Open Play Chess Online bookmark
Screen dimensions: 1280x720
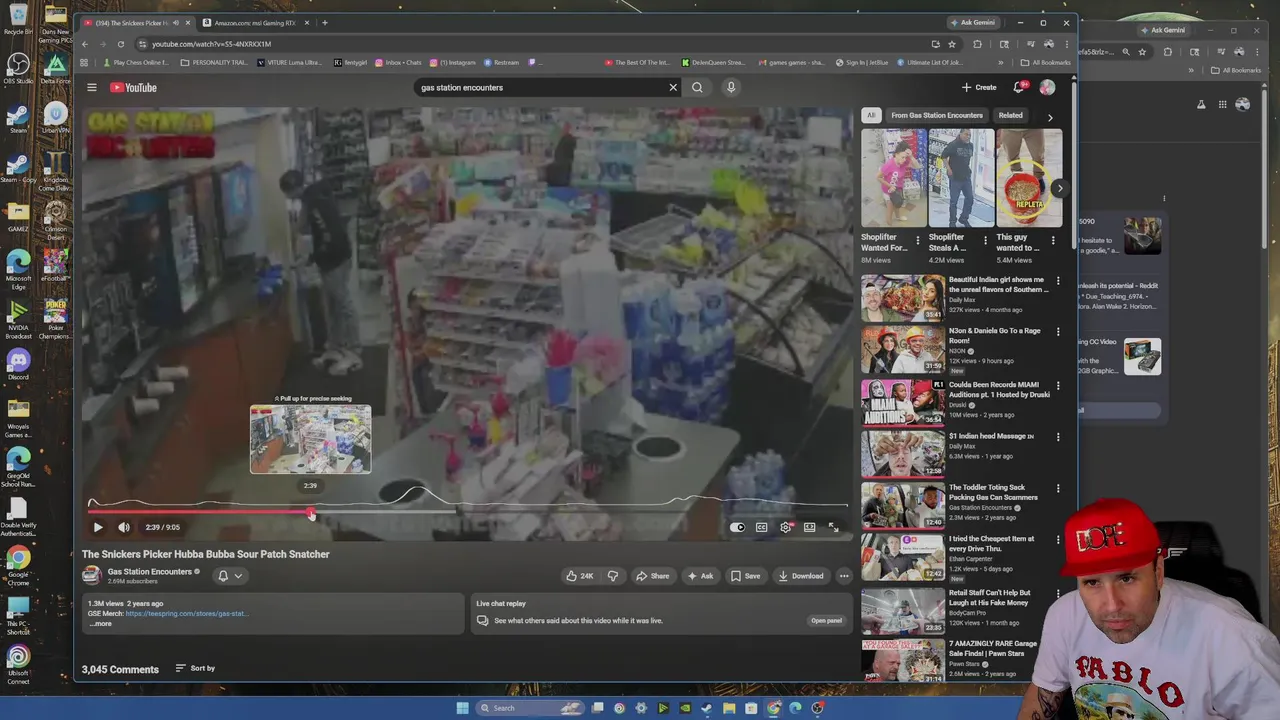coord(135,63)
